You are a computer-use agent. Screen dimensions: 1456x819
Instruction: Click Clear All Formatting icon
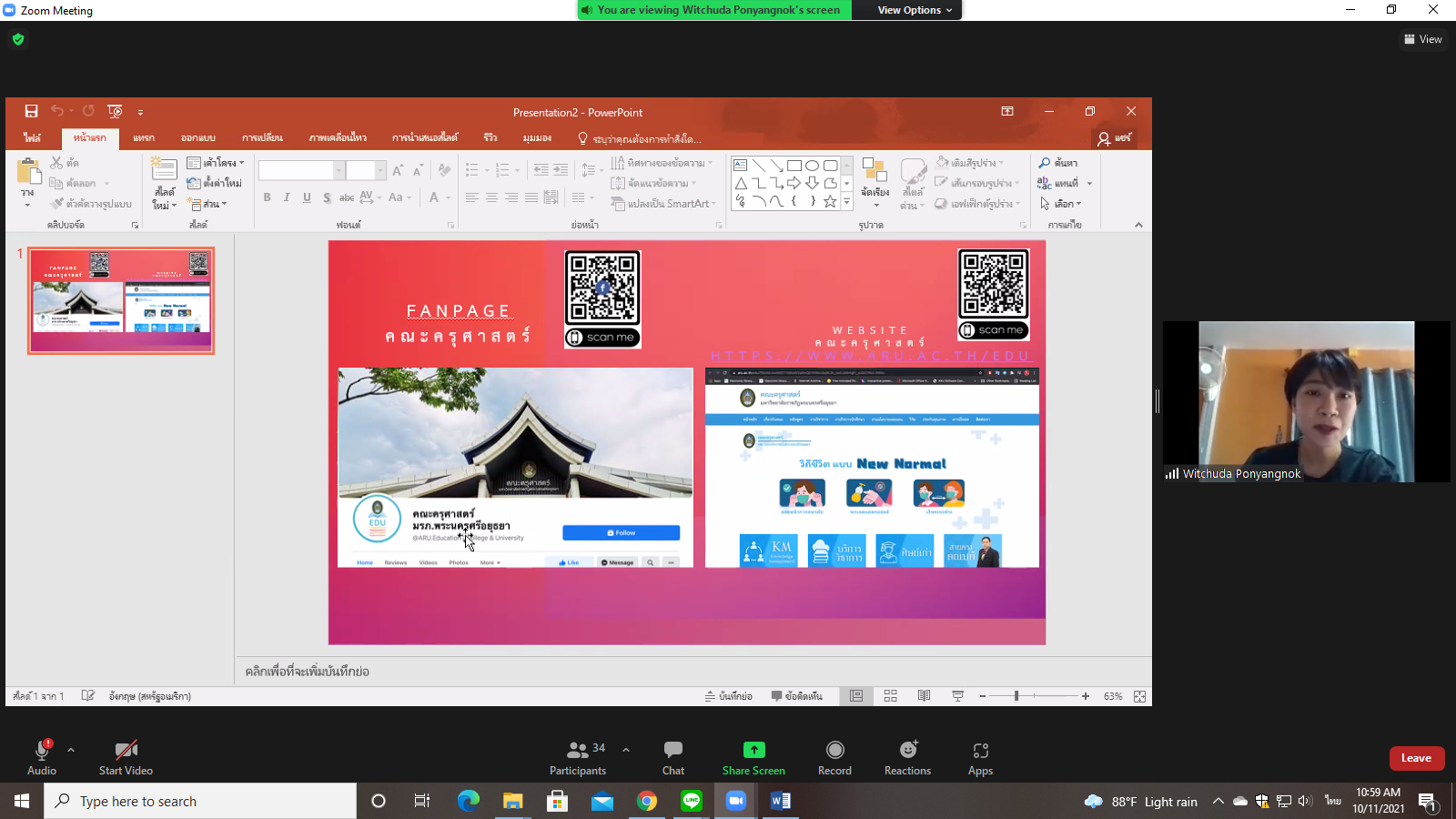click(x=444, y=170)
